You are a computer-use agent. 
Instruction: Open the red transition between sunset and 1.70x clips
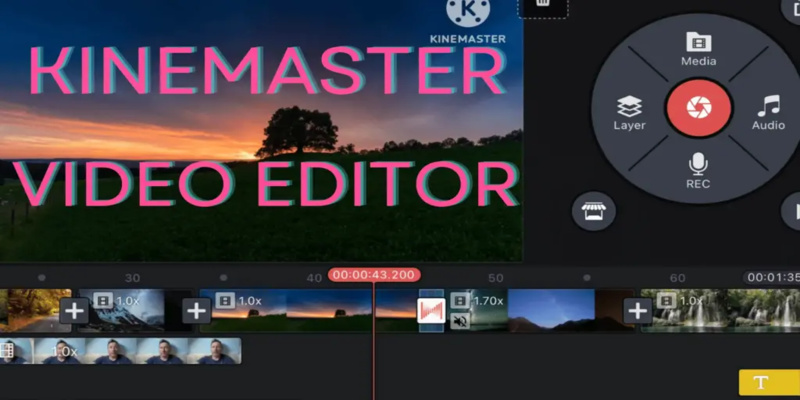[x=431, y=310]
